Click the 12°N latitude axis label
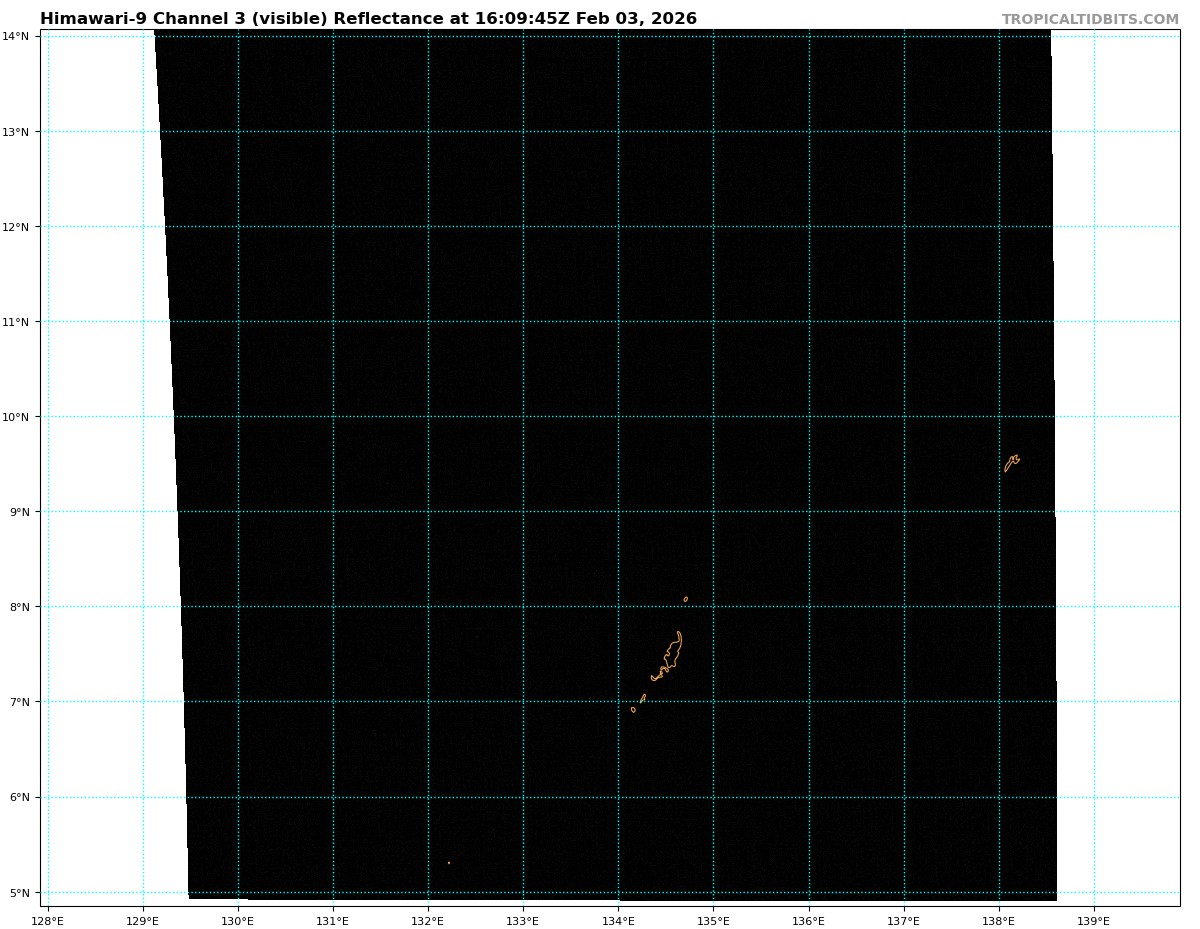The width and height of the screenshot is (1200, 929). [18, 227]
